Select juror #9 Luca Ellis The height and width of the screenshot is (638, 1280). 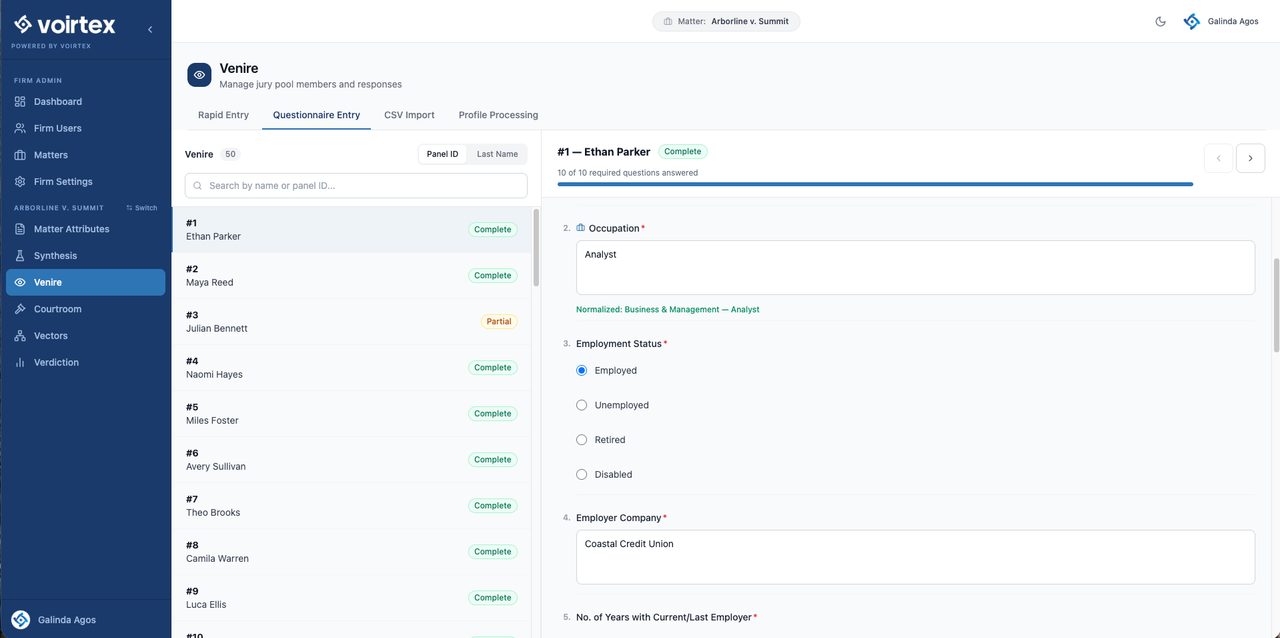[351, 598]
